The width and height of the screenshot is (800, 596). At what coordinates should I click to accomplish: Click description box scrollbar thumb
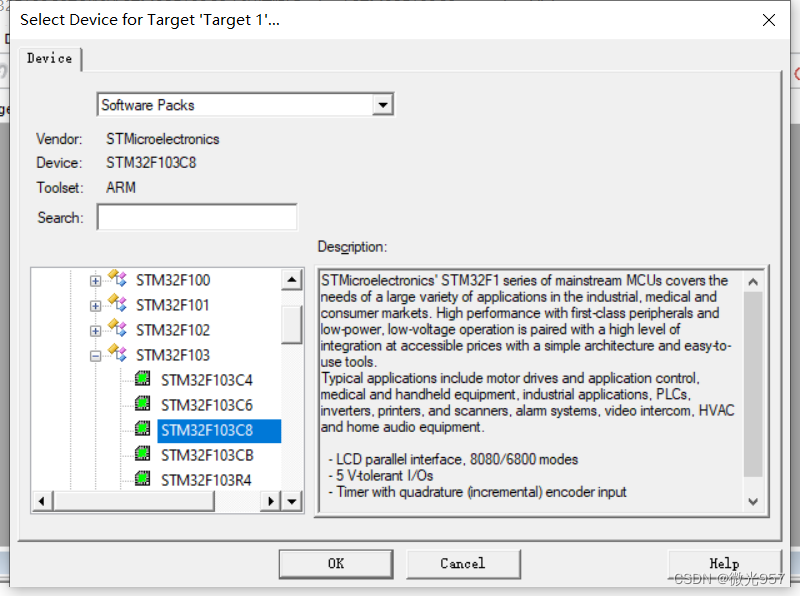(753, 384)
